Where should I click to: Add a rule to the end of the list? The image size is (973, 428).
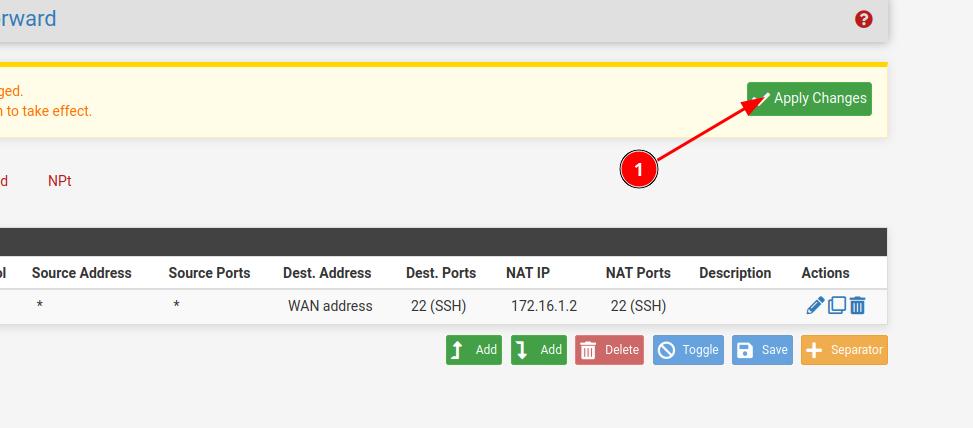point(539,350)
